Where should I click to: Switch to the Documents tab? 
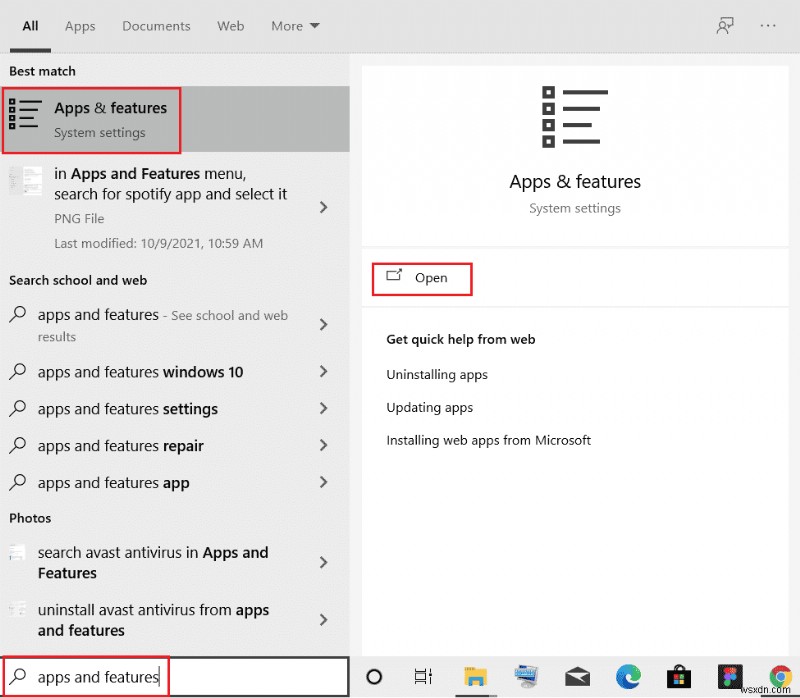click(156, 26)
